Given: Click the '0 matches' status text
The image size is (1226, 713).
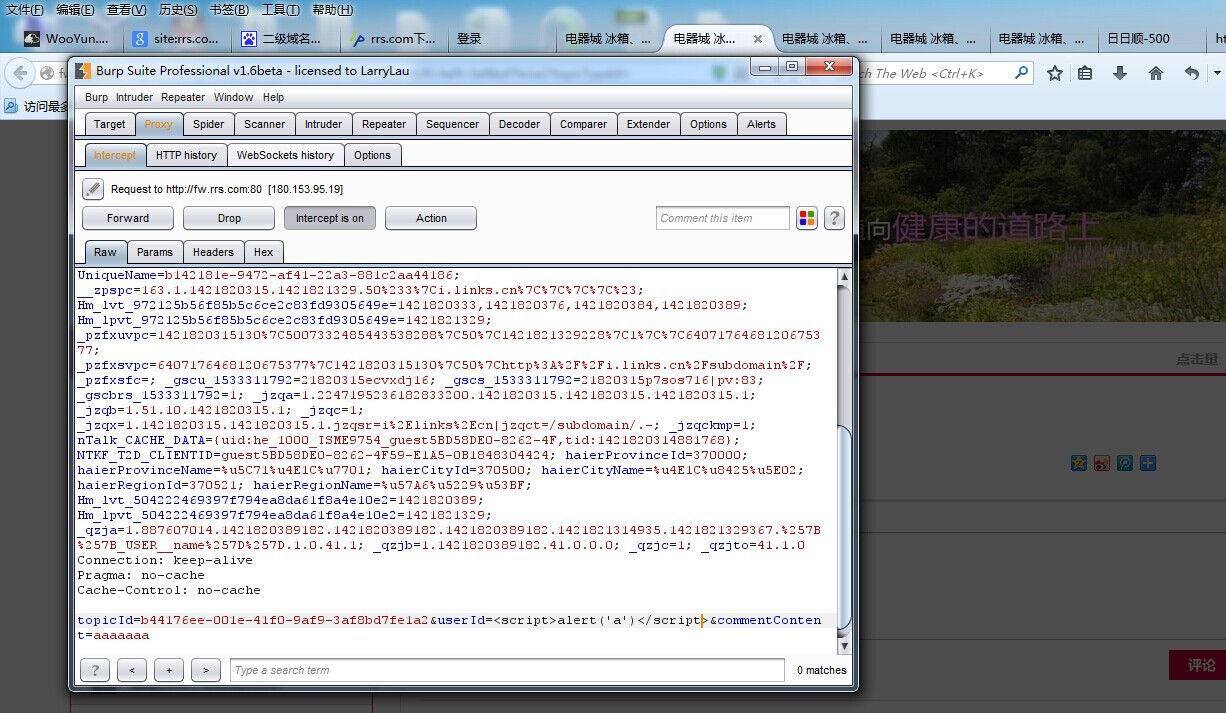Looking at the screenshot, I should 821,670.
